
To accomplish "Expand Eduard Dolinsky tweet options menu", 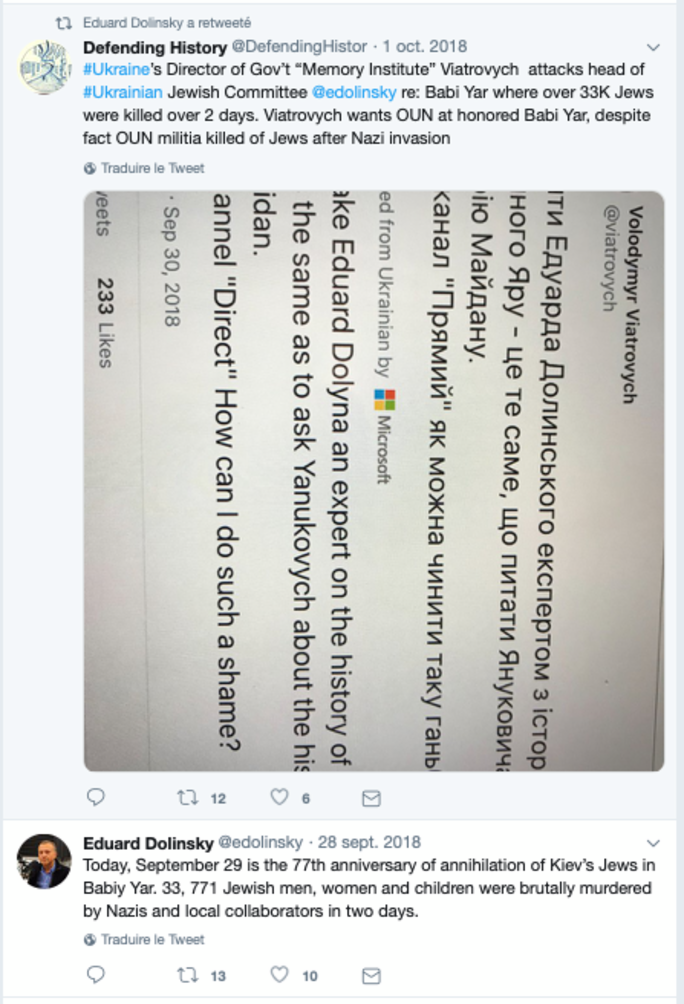I will coord(654,843).
